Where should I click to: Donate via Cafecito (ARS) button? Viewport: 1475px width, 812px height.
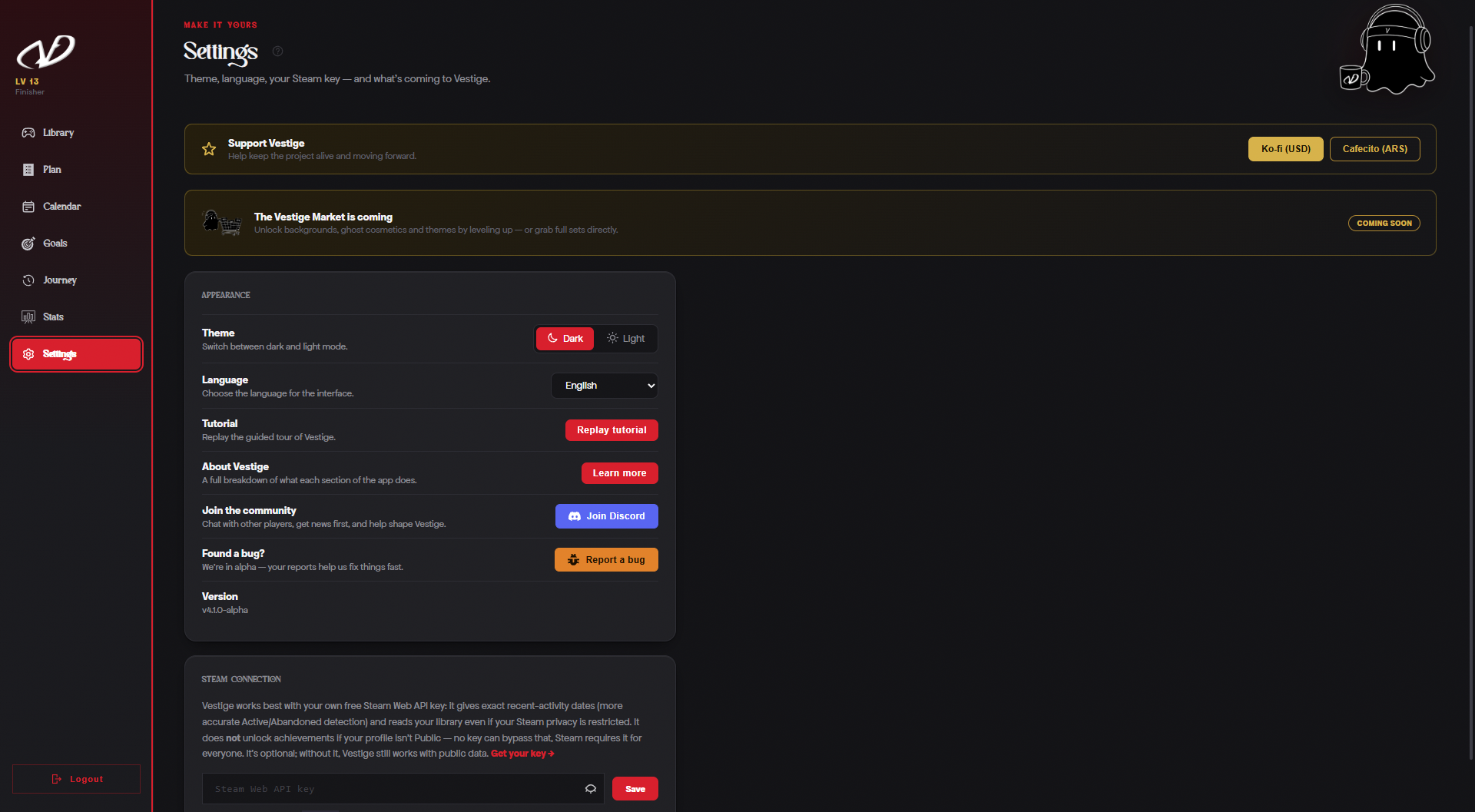[1374, 149]
